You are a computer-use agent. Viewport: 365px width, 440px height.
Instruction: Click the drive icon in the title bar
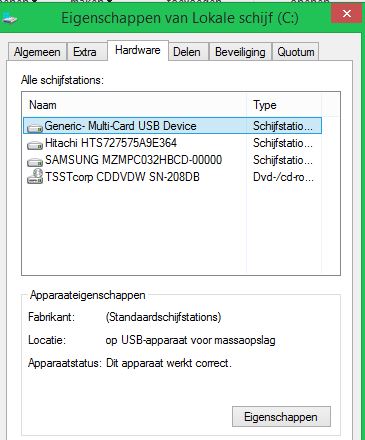(x=9, y=18)
